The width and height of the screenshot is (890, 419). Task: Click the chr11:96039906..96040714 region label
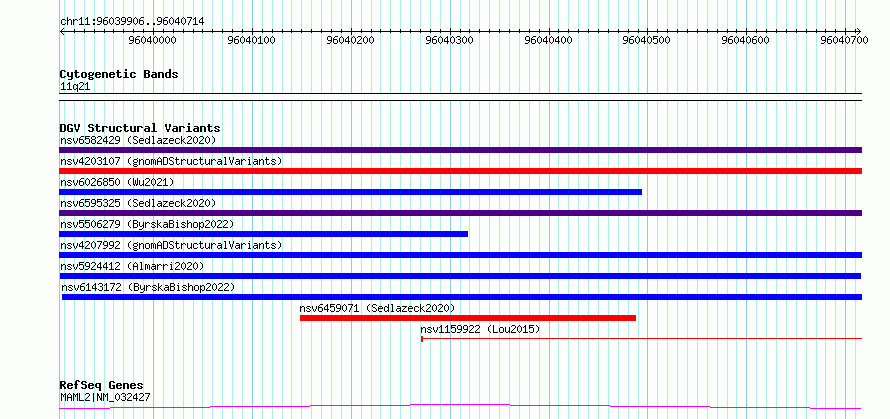point(132,21)
